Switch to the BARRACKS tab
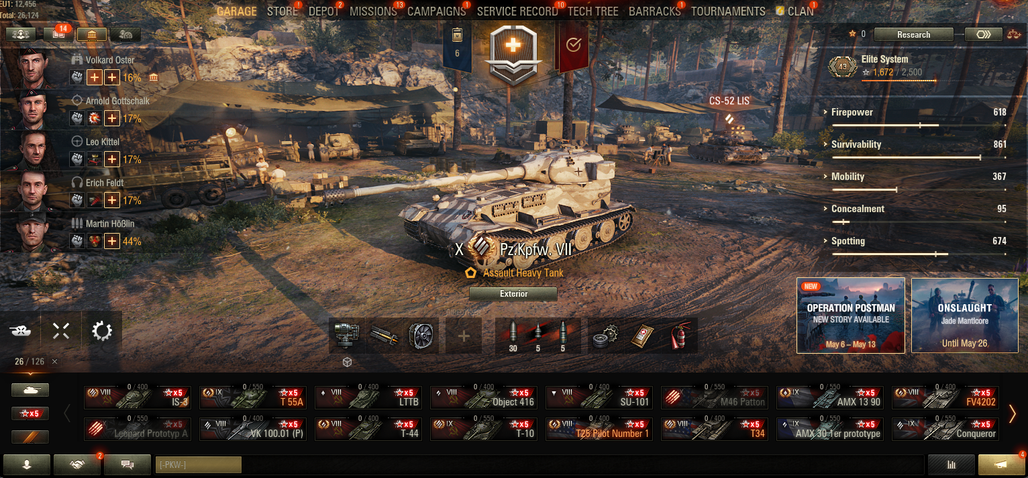This screenshot has height=478, width=1028. pos(656,11)
